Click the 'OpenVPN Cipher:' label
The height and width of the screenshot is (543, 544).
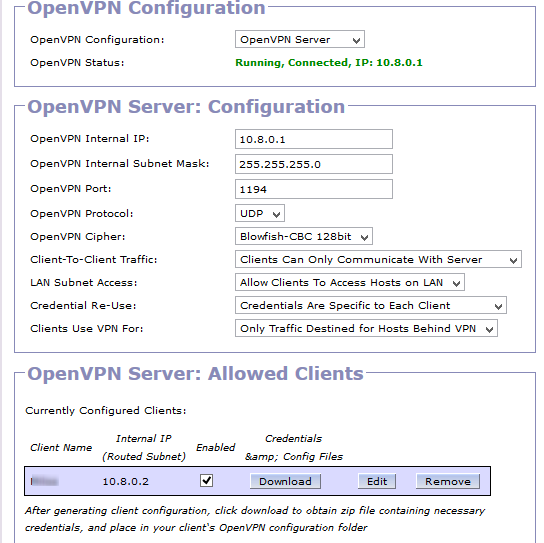78,236
